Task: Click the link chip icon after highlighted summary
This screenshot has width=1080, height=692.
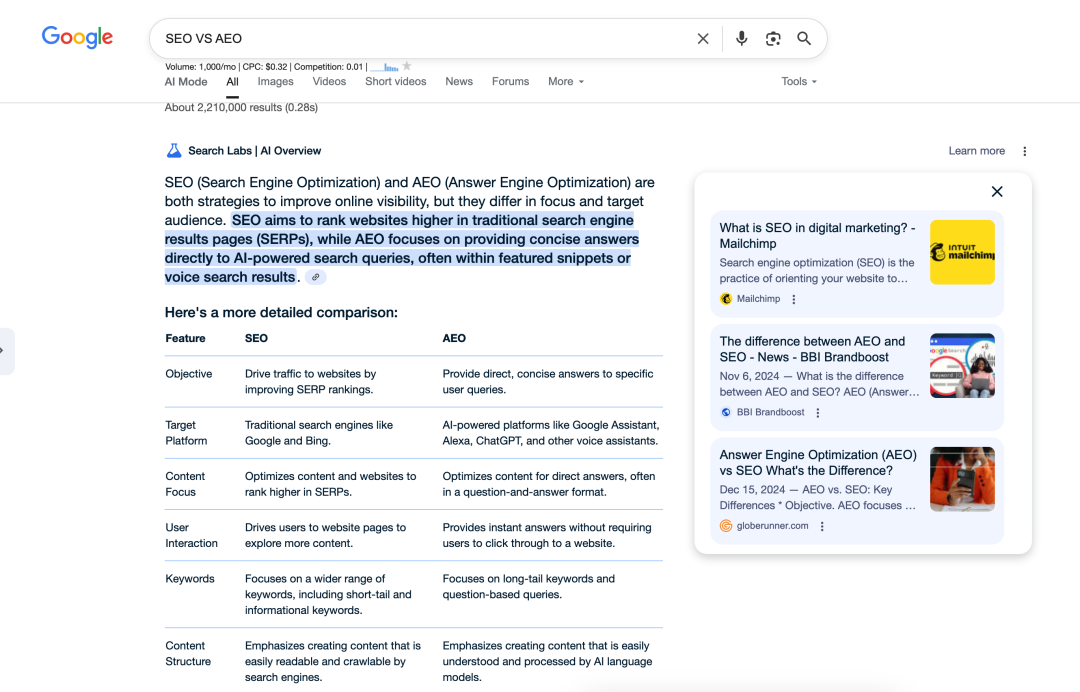Action: pos(316,277)
